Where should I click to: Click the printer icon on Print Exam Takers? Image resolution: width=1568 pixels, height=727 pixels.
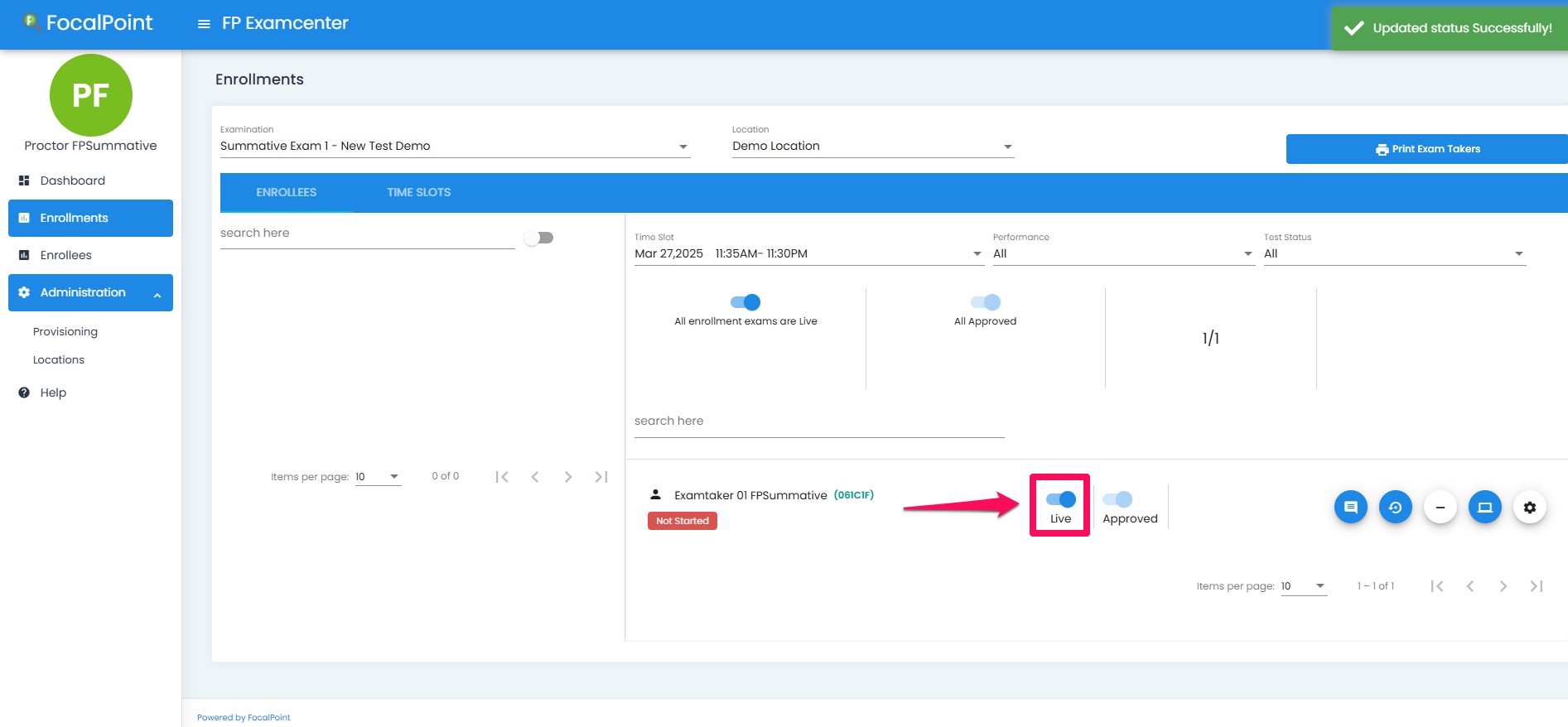point(1382,150)
